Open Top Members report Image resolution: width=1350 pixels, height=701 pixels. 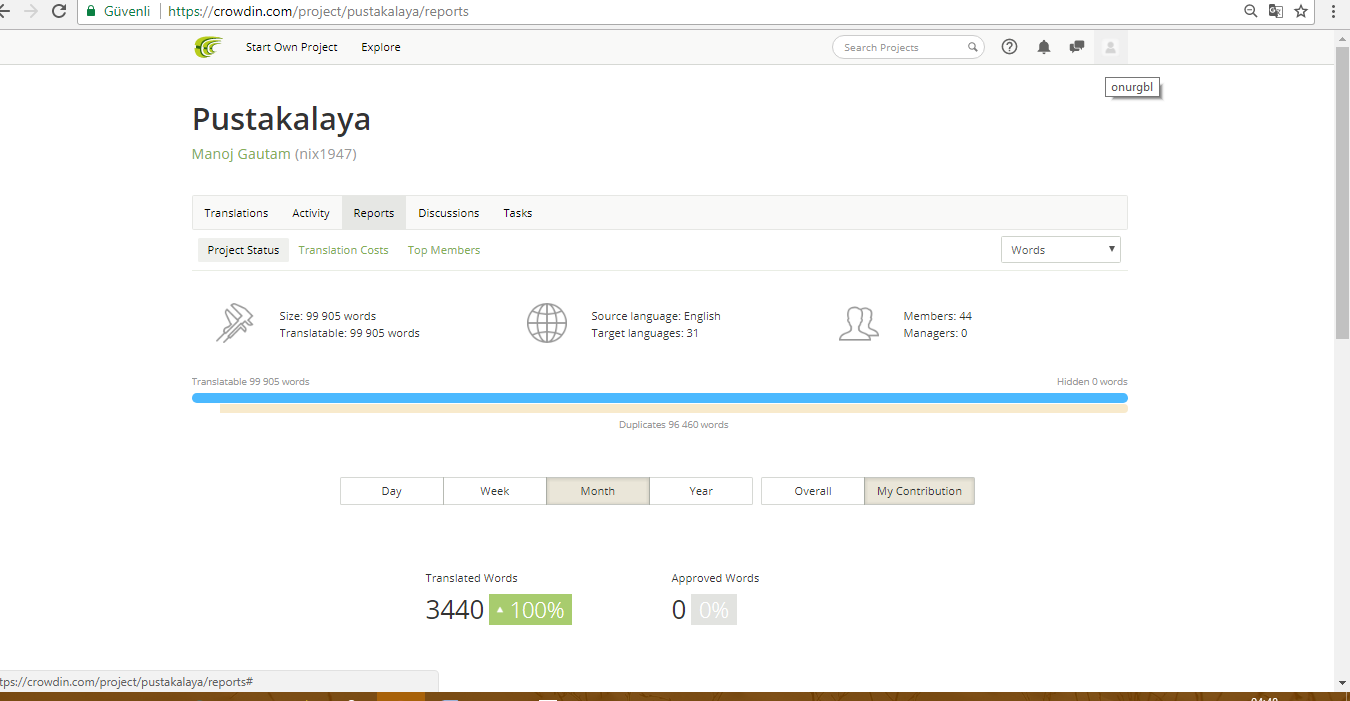[444, 250]
